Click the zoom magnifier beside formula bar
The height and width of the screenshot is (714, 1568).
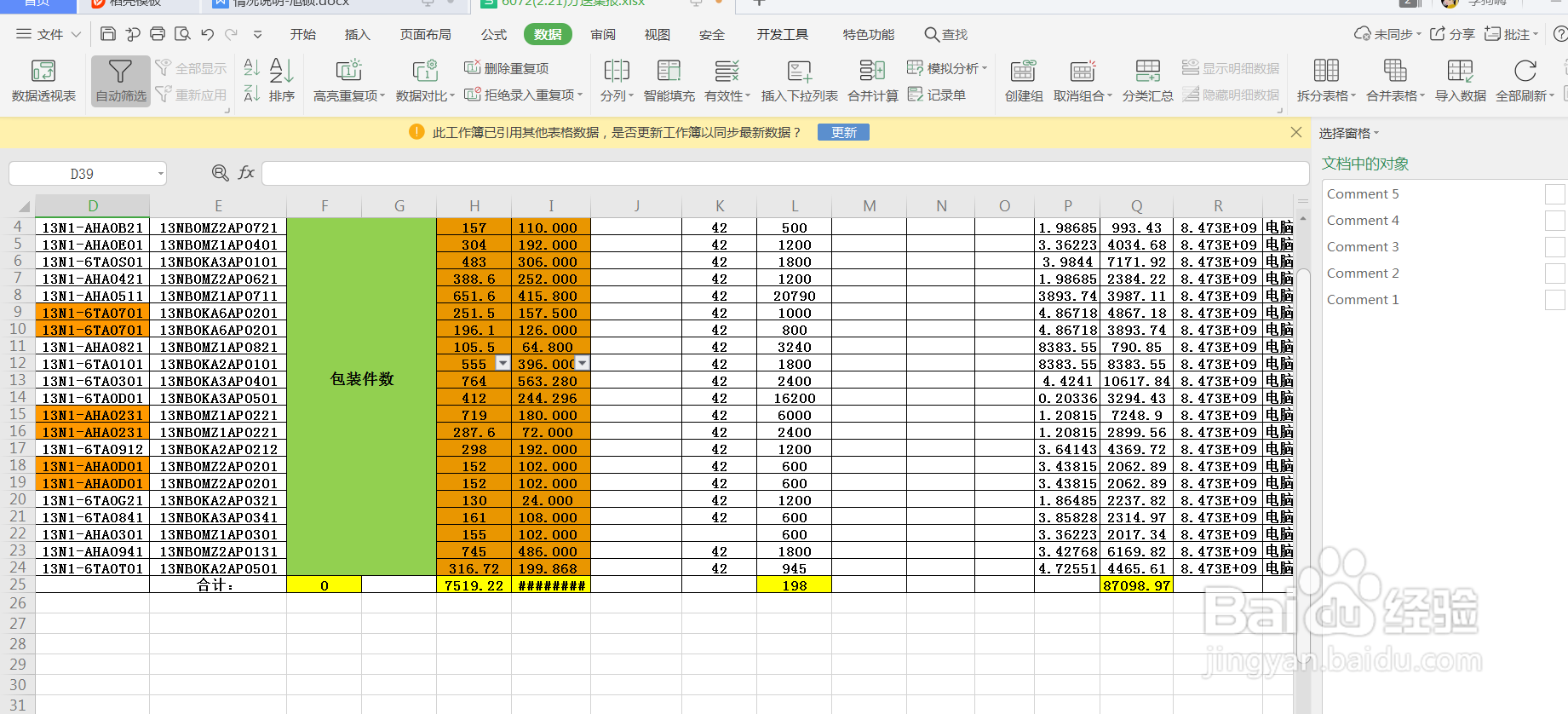(220, 173)
